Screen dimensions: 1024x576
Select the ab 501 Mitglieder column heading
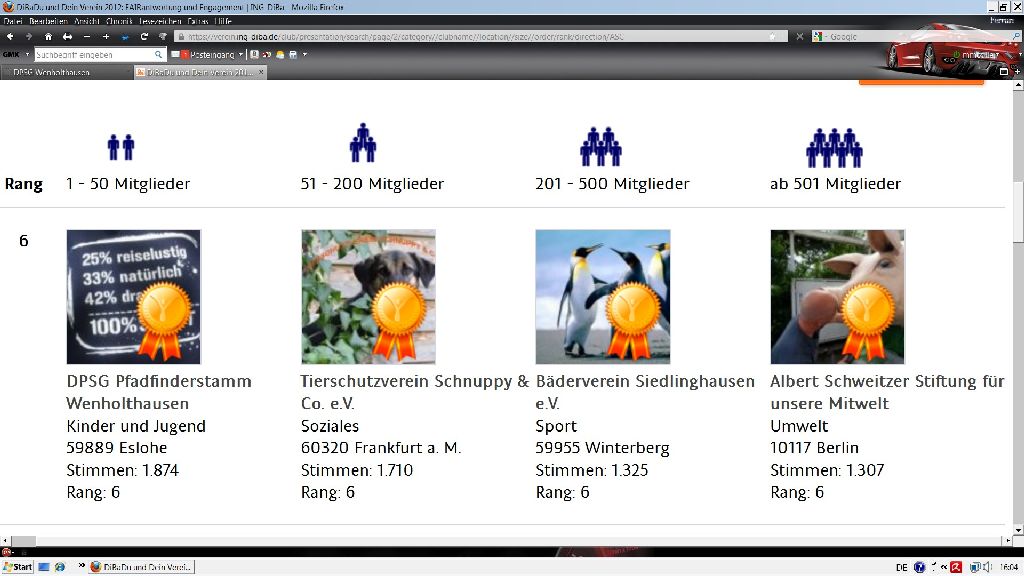tap(835, 184)
